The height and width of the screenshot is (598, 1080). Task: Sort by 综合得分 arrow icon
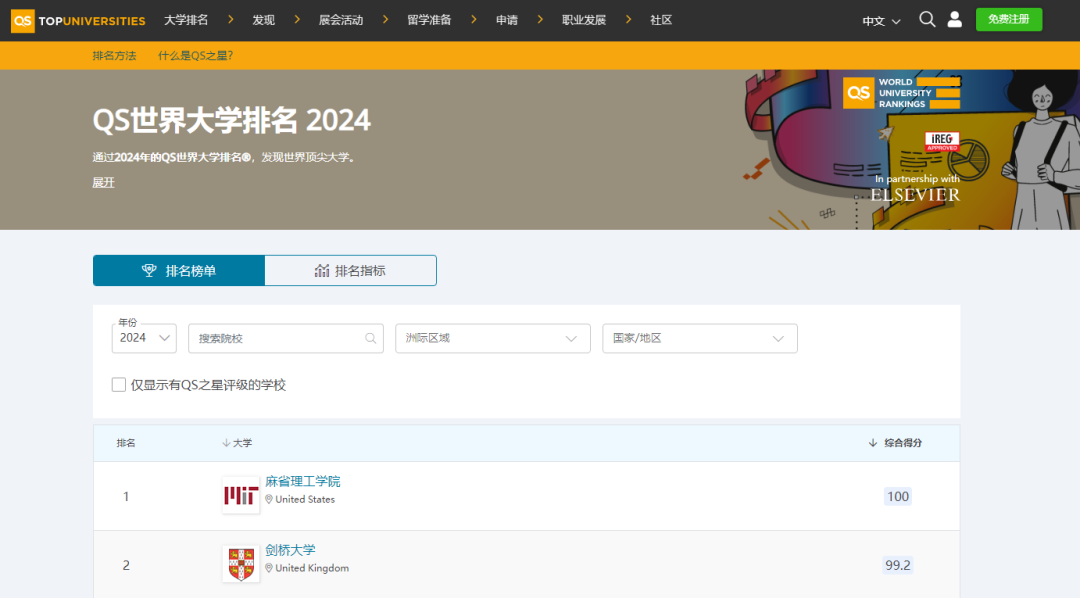[x=873, y=443]
